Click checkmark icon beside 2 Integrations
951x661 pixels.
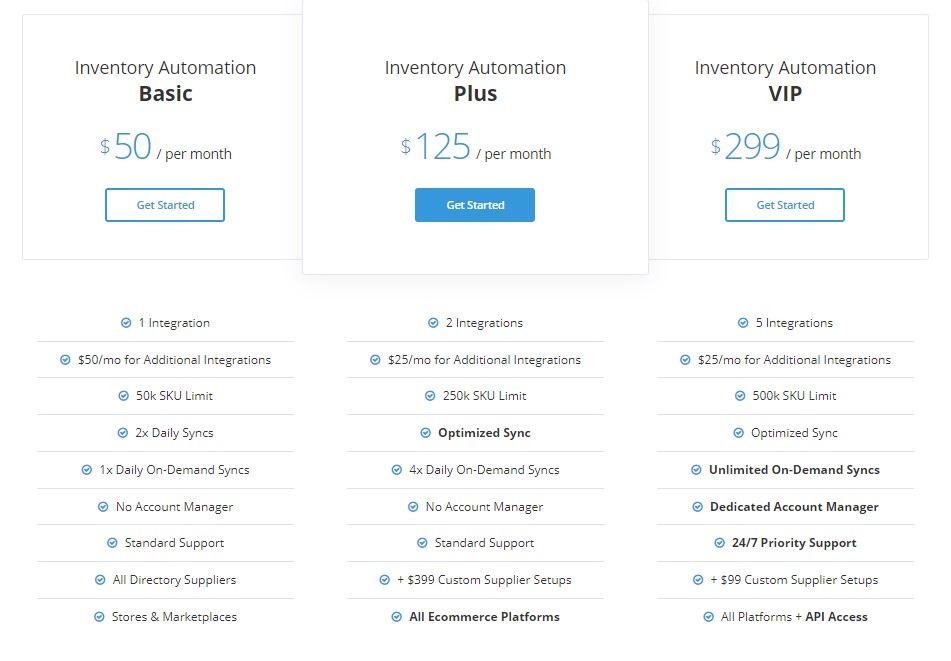433,323
